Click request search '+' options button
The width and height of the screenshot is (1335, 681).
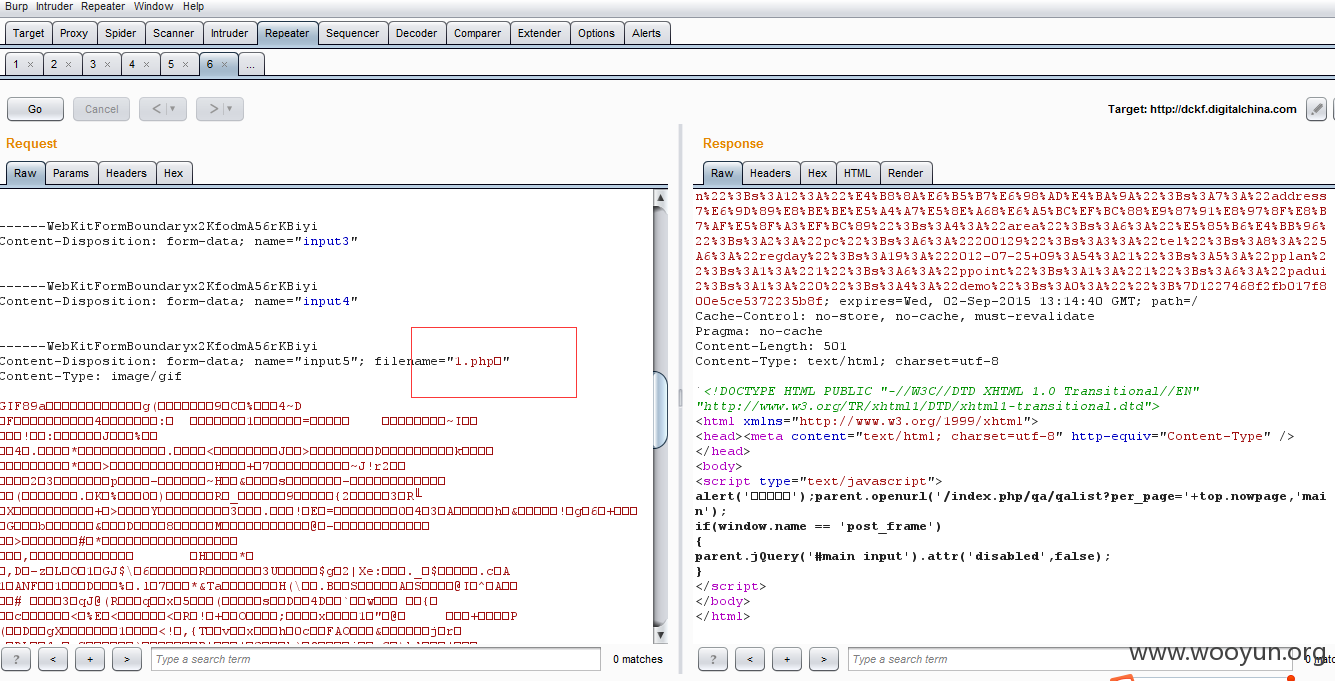[90, 659]
